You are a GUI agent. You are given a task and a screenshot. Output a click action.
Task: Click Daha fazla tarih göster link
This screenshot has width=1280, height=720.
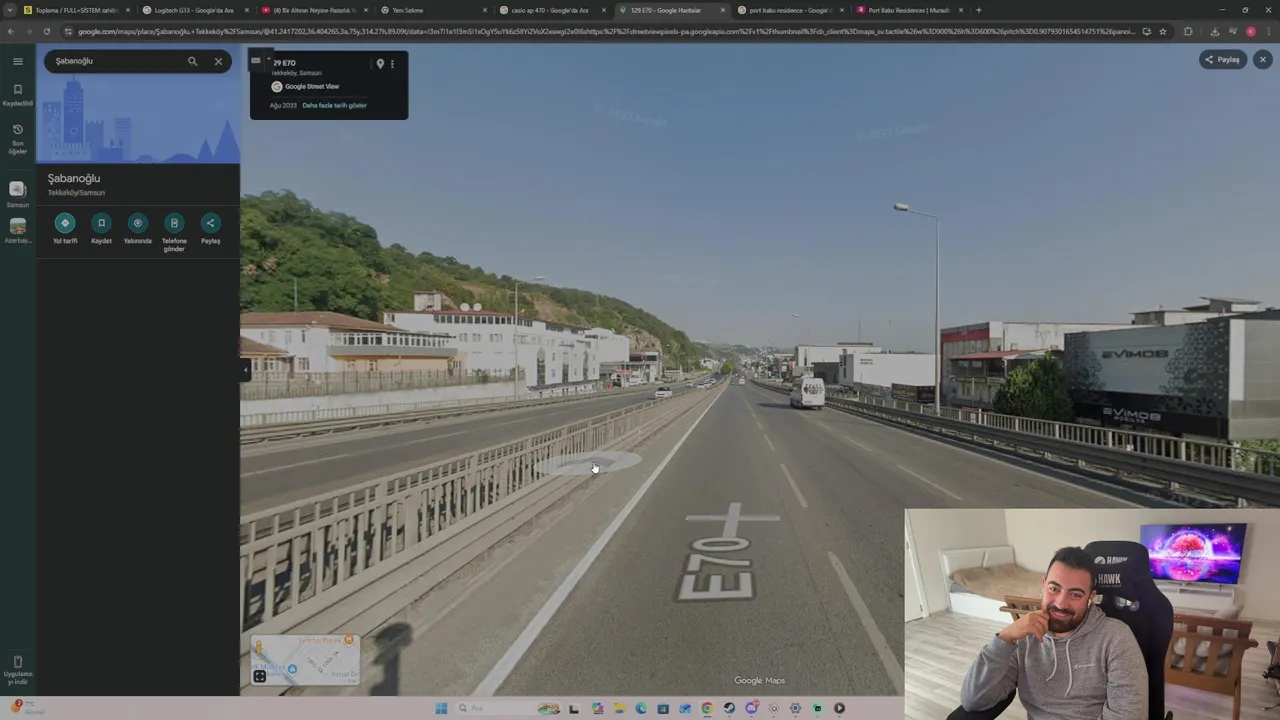(334, 105)
